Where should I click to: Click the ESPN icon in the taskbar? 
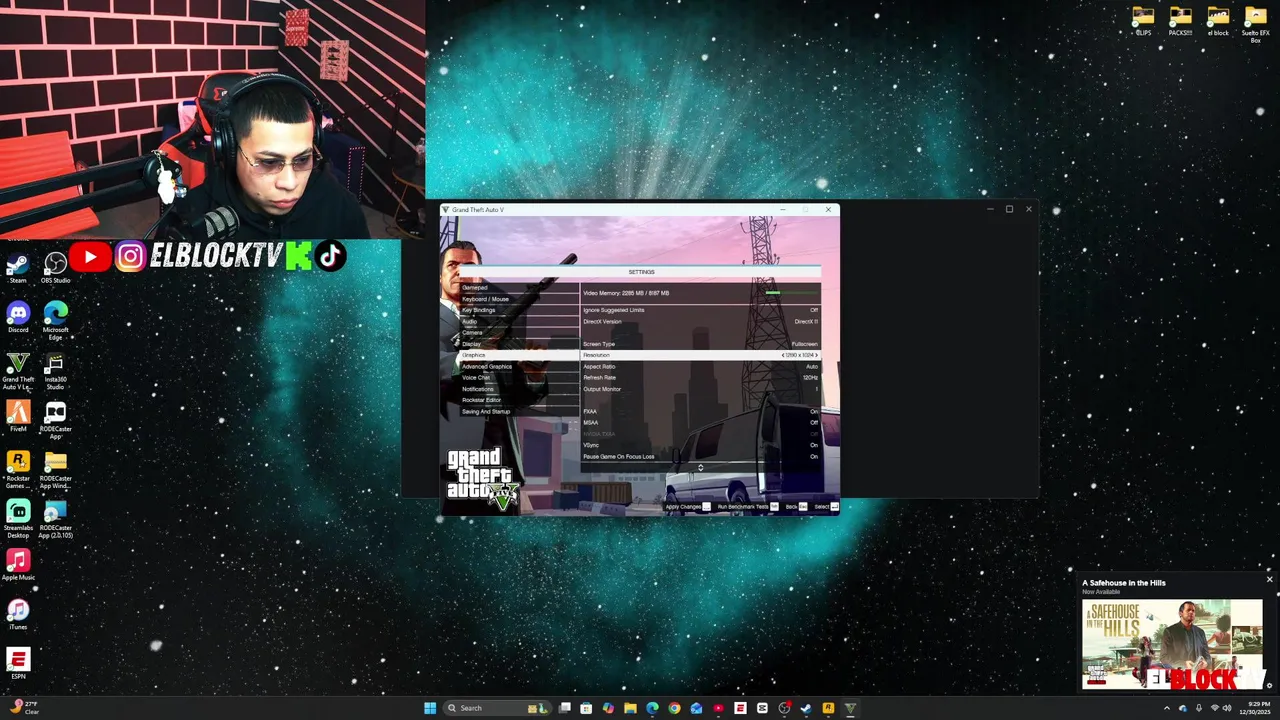click(740, 708)
